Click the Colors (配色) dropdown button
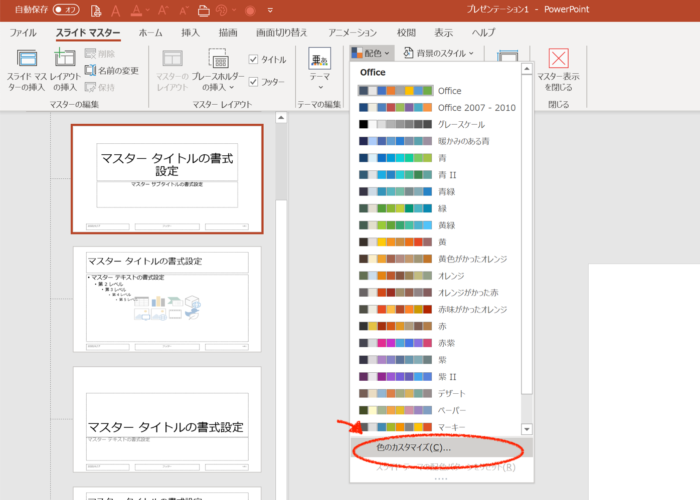The height and width of the screenshot is (500, 700). point(371,53)
